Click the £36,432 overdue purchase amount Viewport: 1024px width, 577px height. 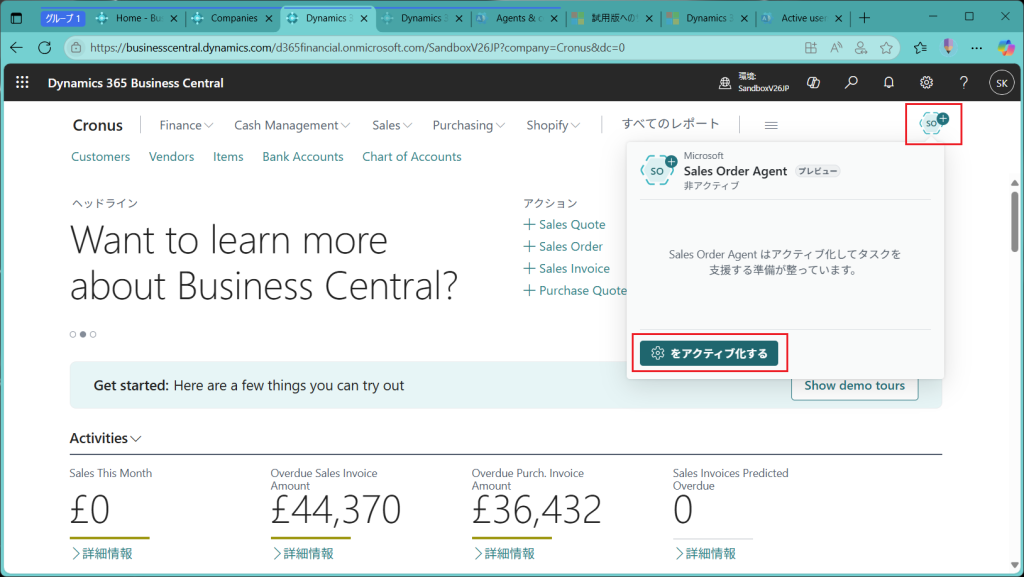[x=537, y=510]
